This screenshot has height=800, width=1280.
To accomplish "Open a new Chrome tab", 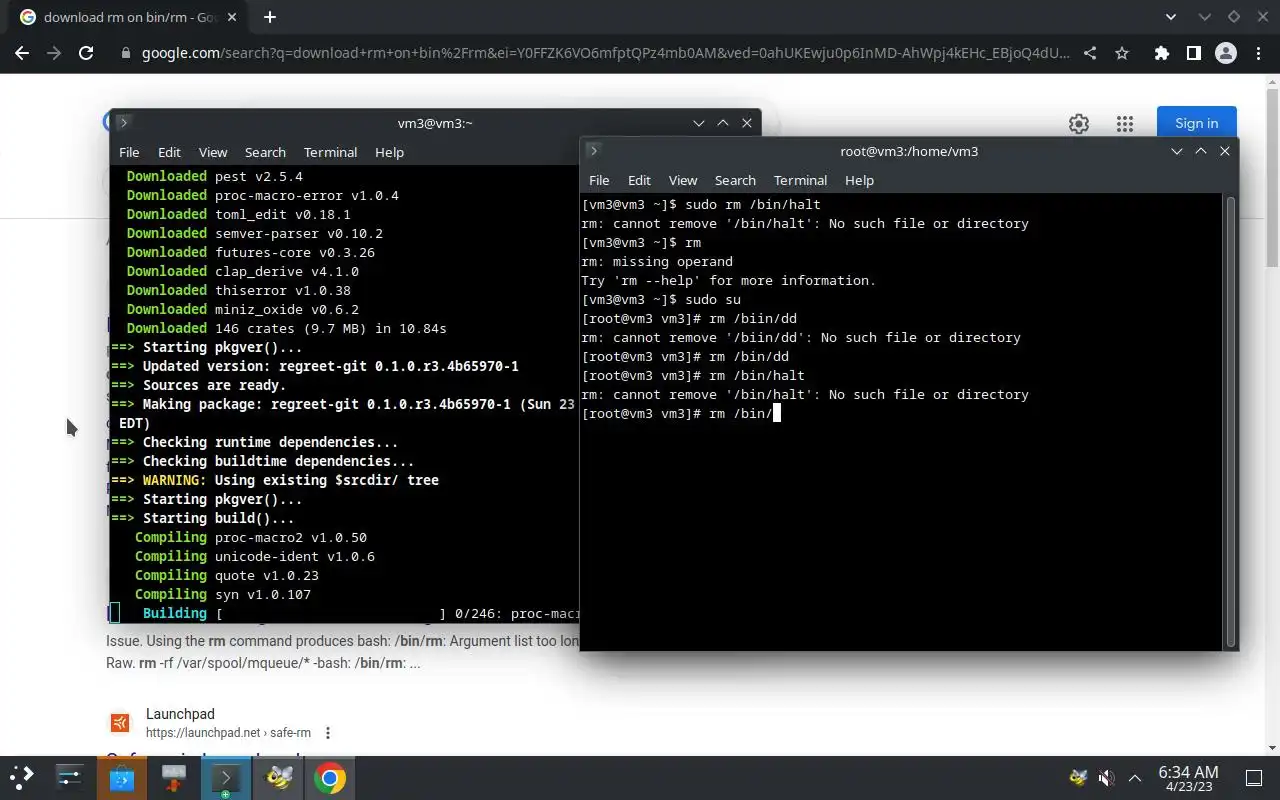I will (270, 17).
